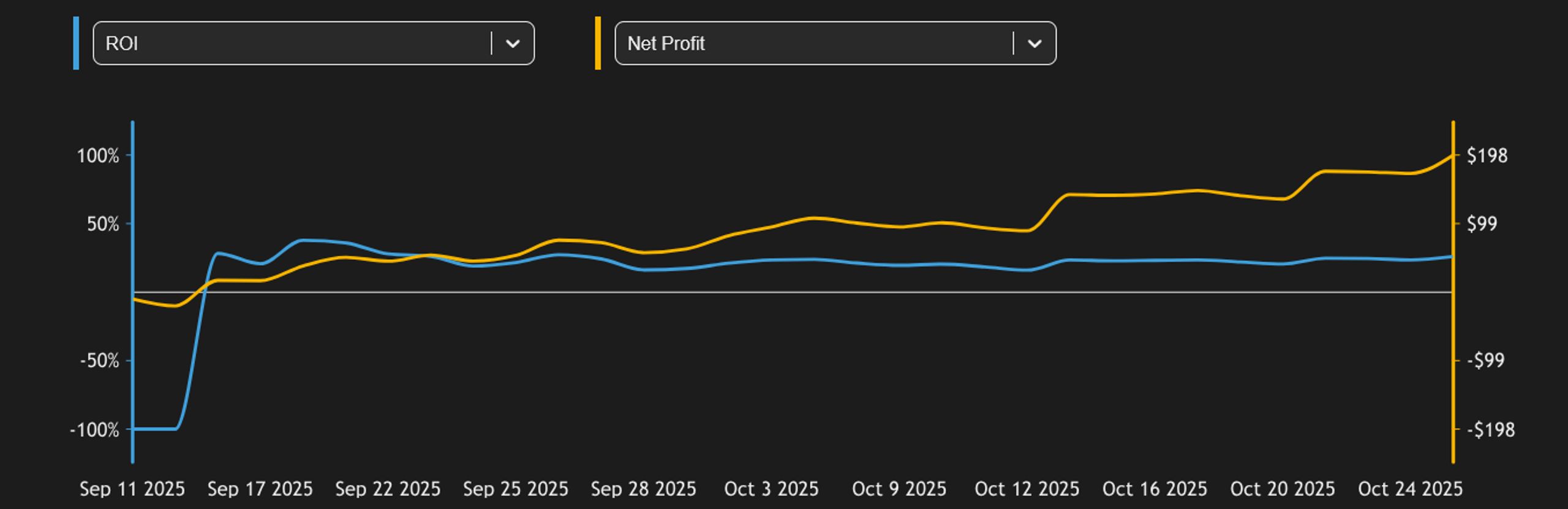
Task: Click the Oct 12 2025 date label
Action: pos(1027,489)
